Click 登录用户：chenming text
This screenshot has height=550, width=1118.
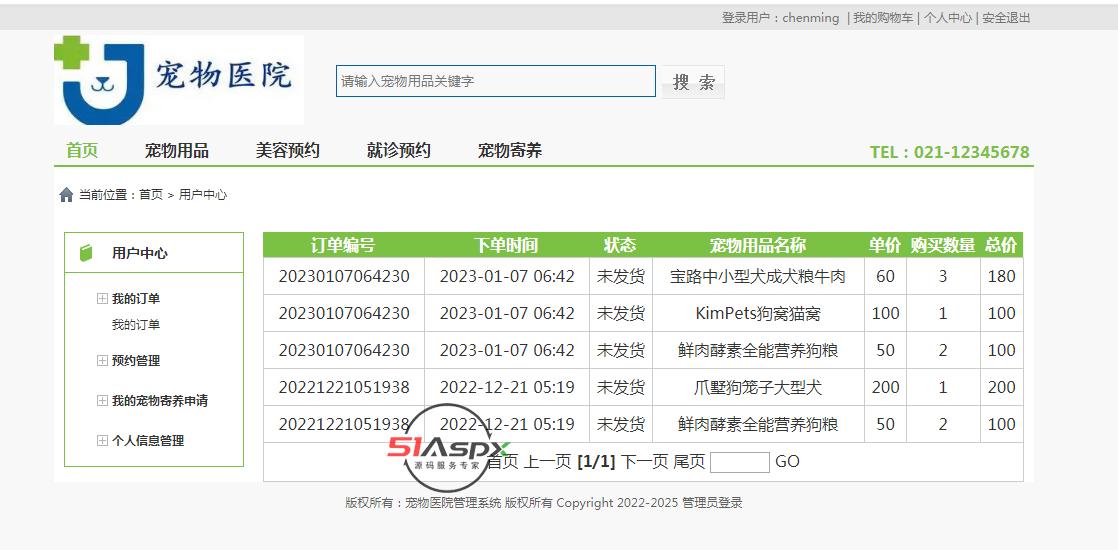pyautogui.click(x=780, y=18)
